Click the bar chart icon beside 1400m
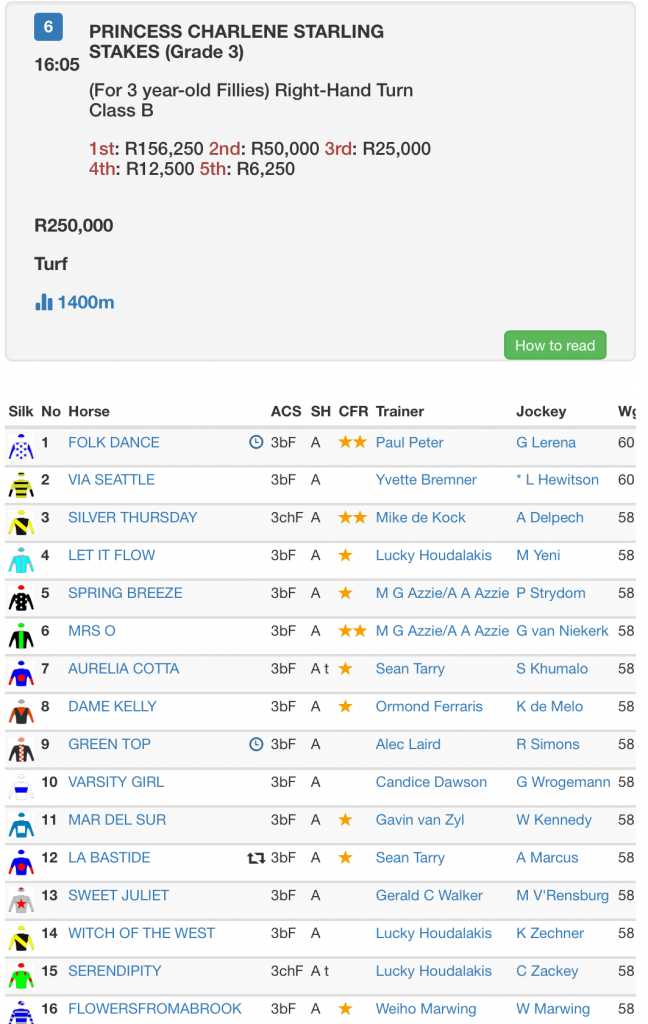 click(x=44, y=302)
